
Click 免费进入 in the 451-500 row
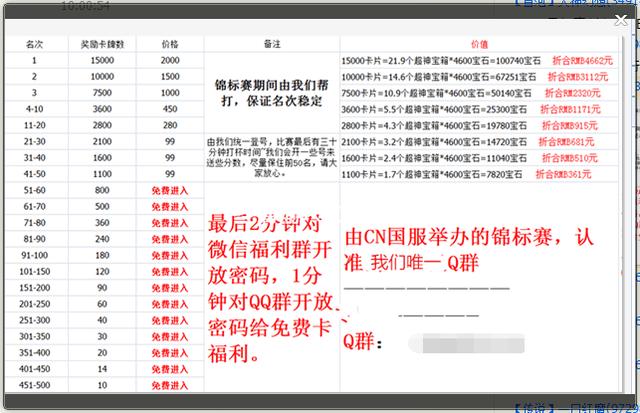(x=170, y=385)
